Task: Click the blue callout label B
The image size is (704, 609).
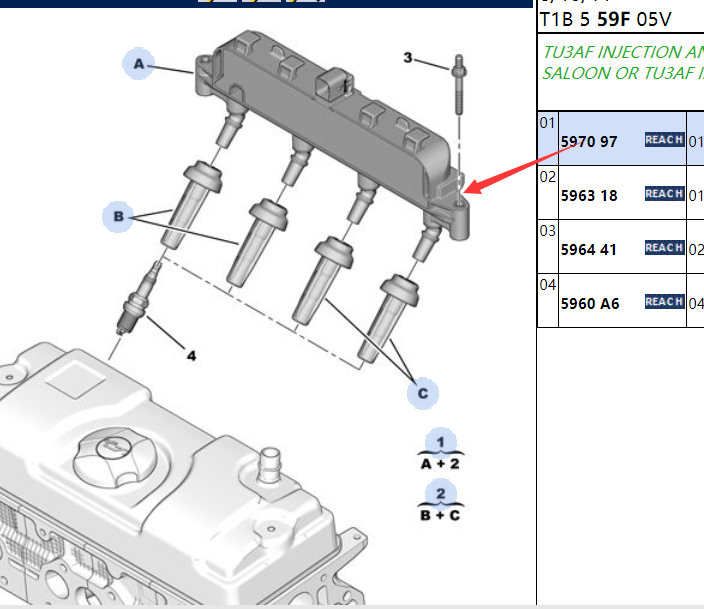Action: 118,216
